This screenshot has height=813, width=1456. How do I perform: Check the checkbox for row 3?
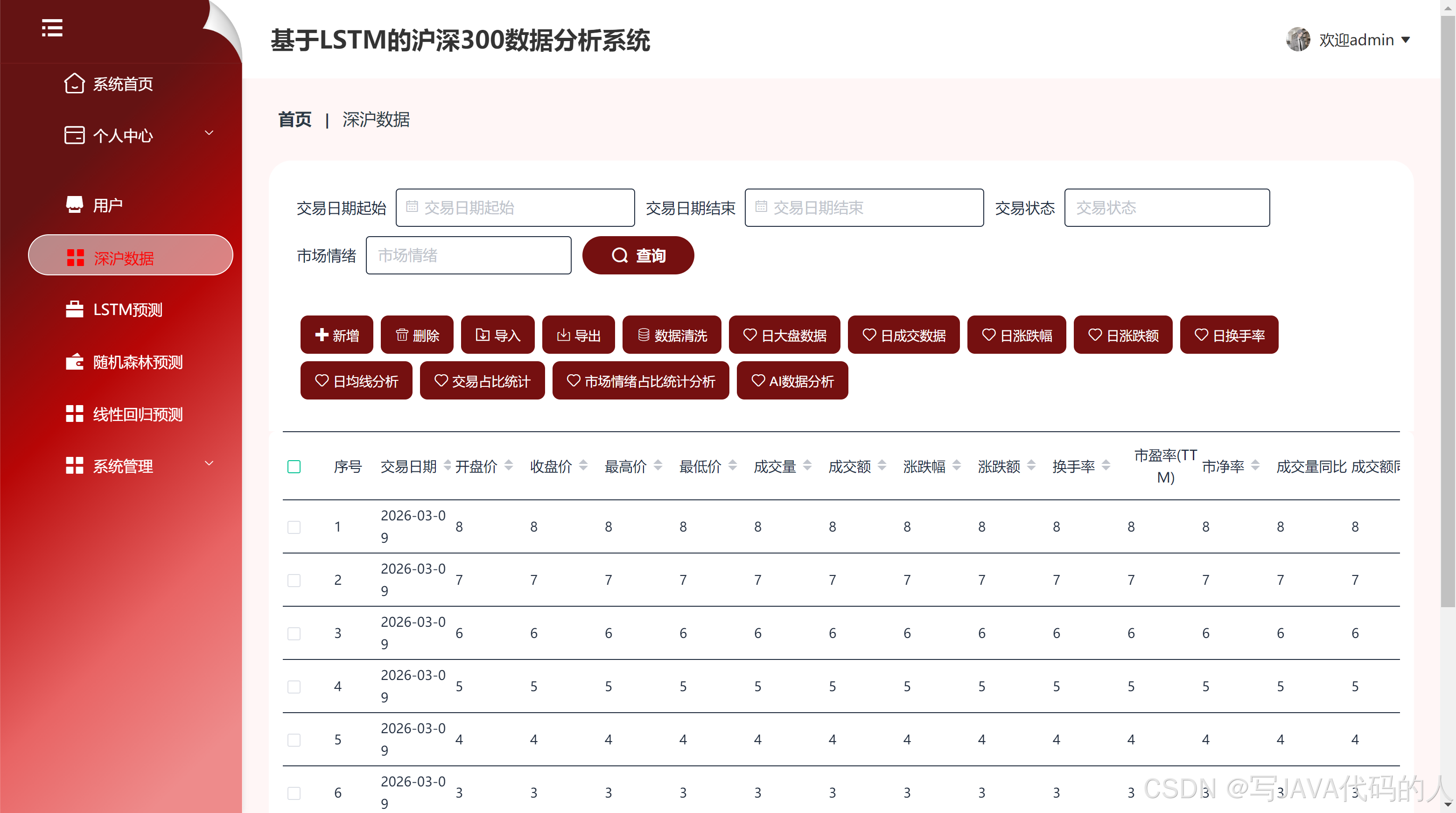point(294,633)
